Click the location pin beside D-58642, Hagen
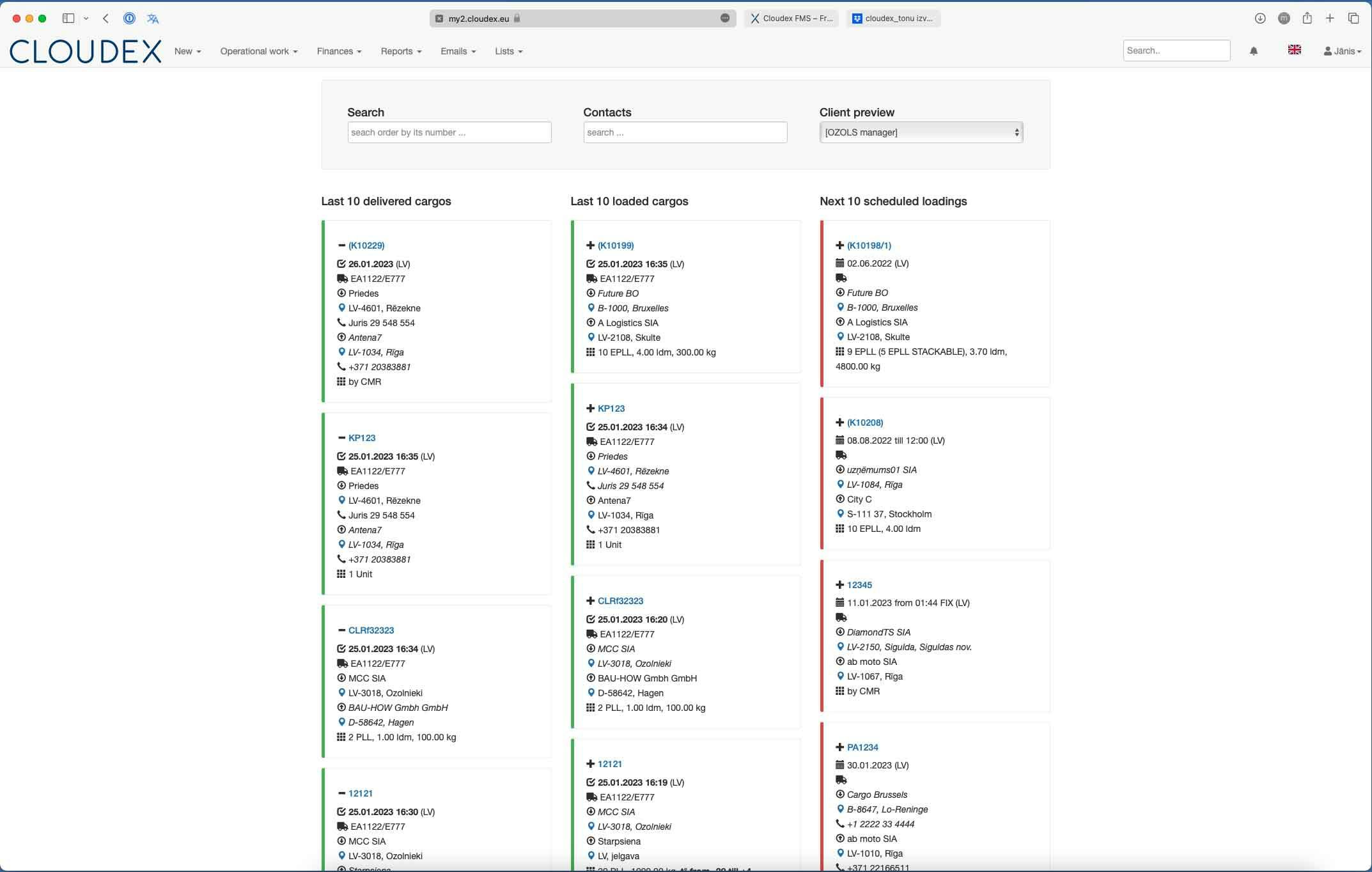Screen dimensions: 1372x872 pyautogui.click(x=341, y=722)
